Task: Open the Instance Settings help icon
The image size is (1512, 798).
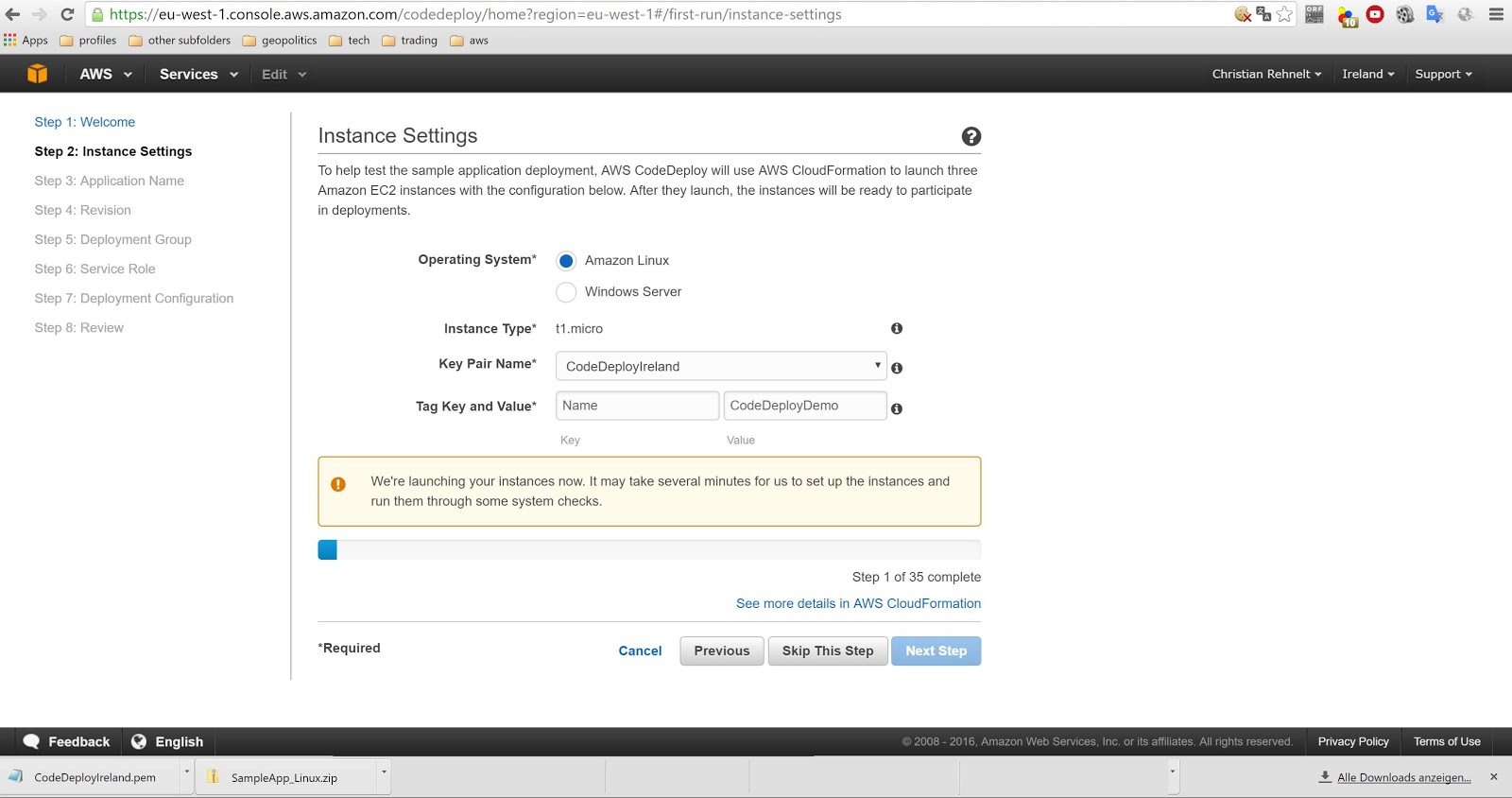Action: tap(971, 136)
